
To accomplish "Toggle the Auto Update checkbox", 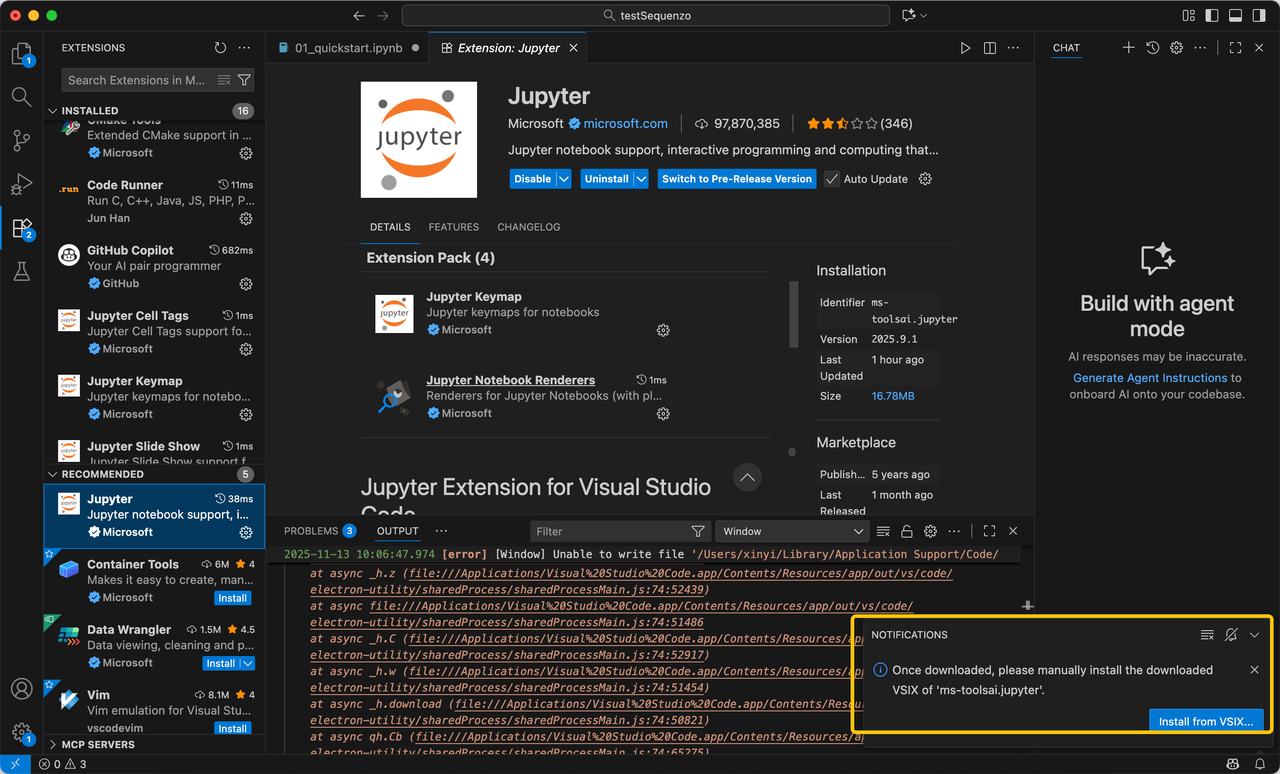I will 832,179.
